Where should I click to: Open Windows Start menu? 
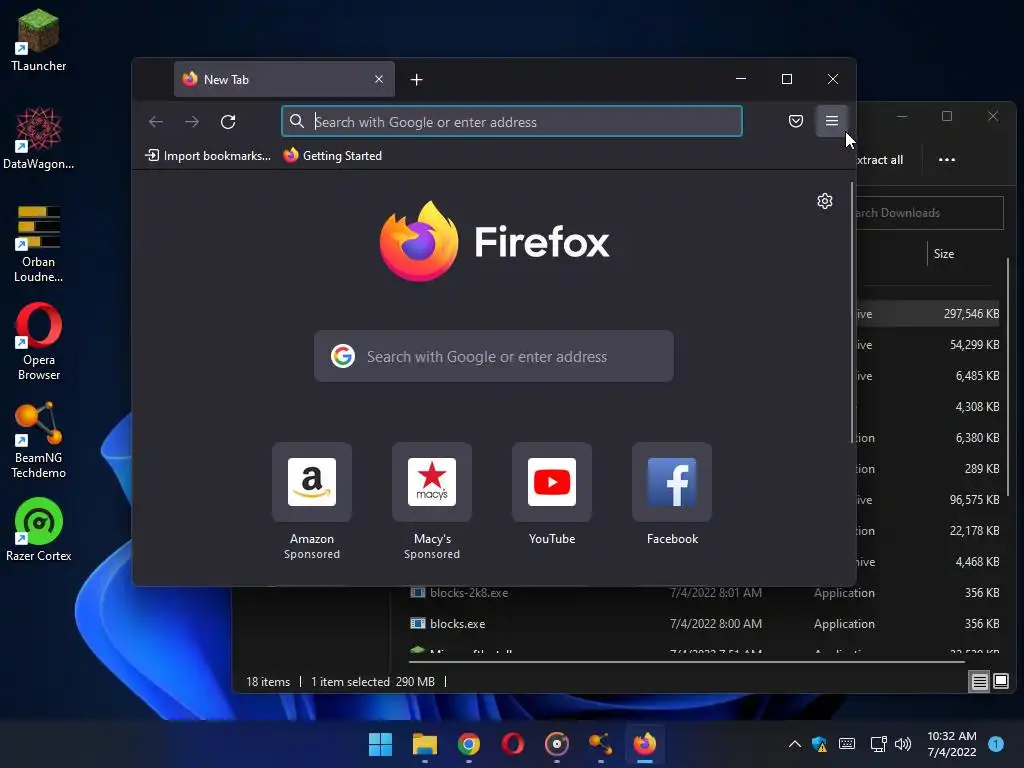click(380, 744)
